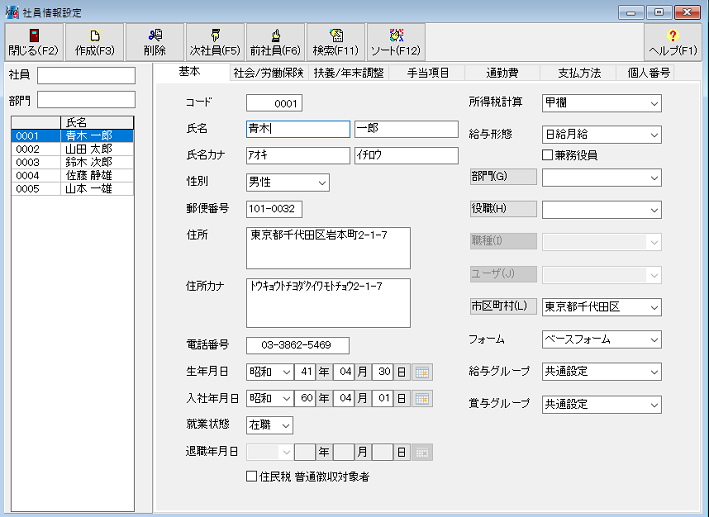Click the 市区町村(L) button
The width and height of the screenshot is (709, 517).
[x=503, y=306]
